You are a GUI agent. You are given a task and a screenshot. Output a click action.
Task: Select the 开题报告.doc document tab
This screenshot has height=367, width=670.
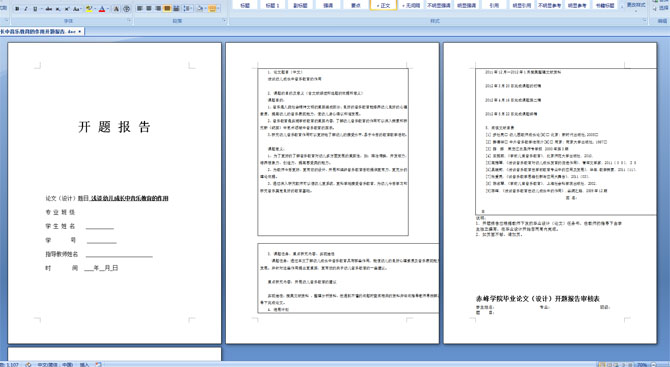pyautogui.click(x=41, y=32)
